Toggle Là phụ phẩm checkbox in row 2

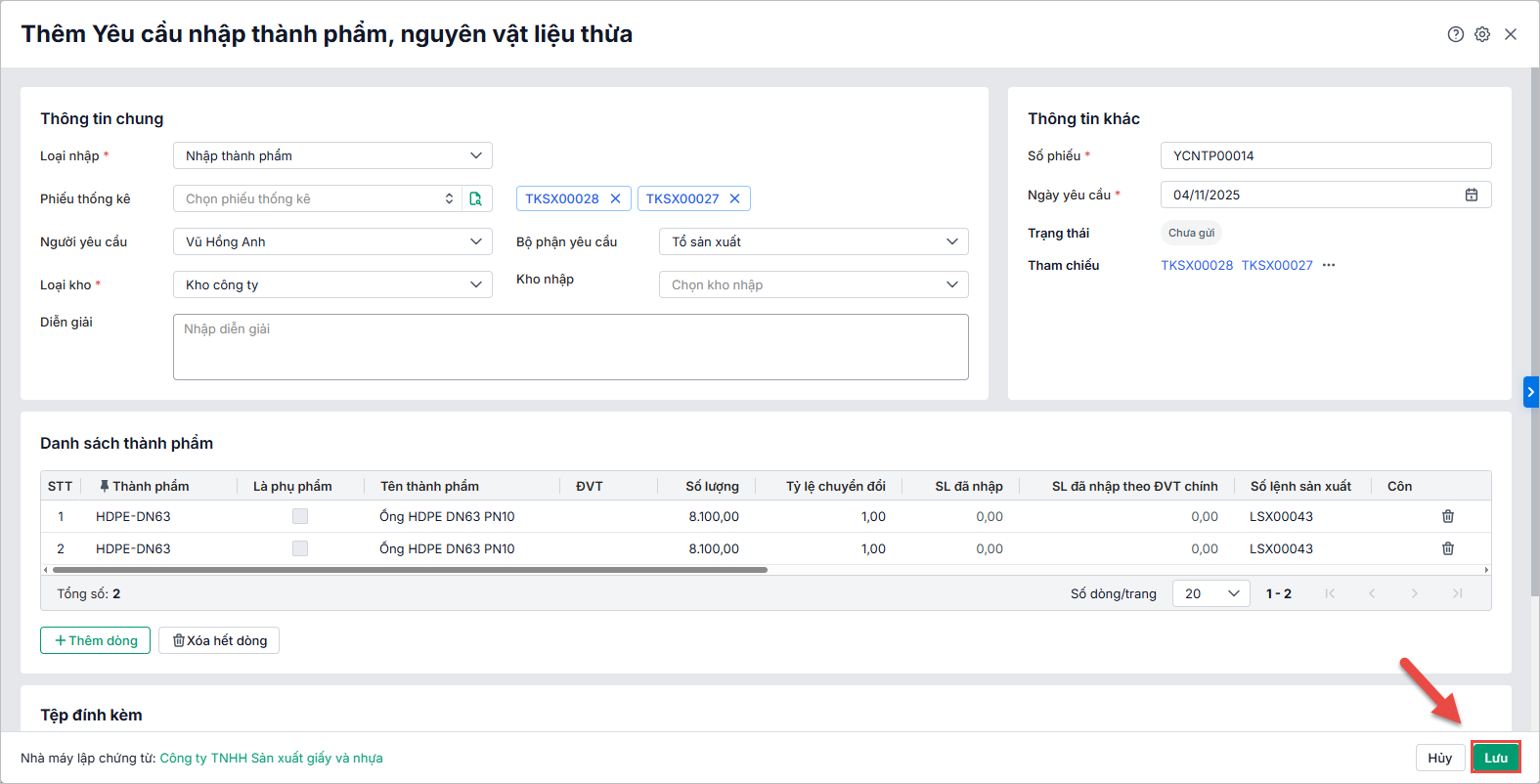click(300, 548)
